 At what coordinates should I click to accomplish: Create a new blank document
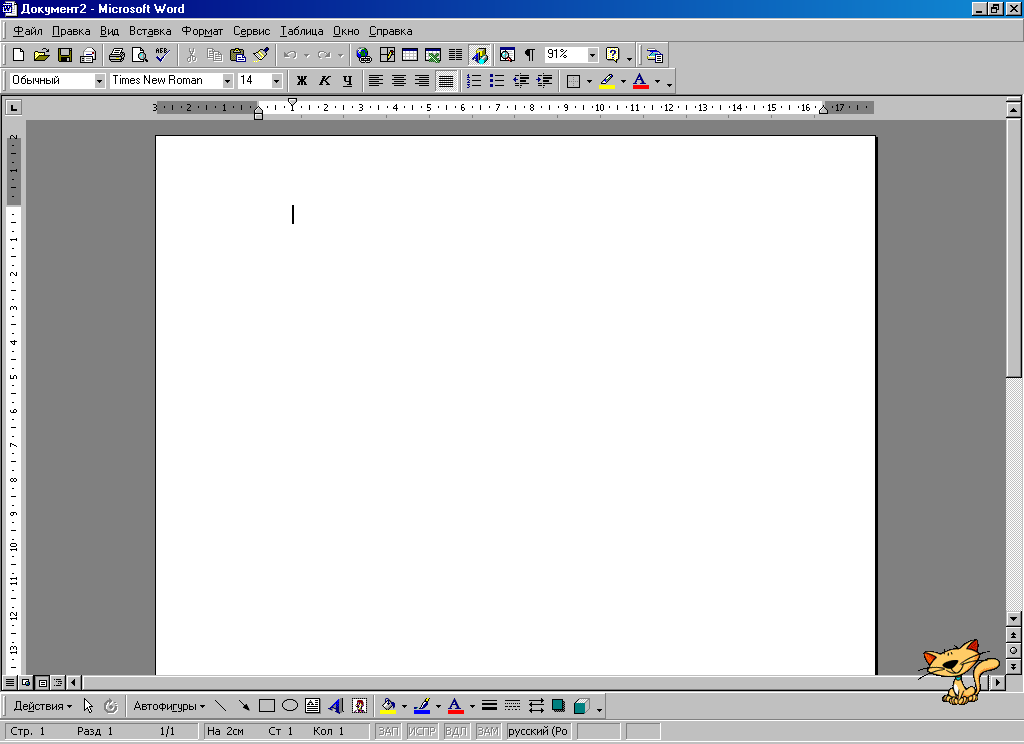[18, 56]
